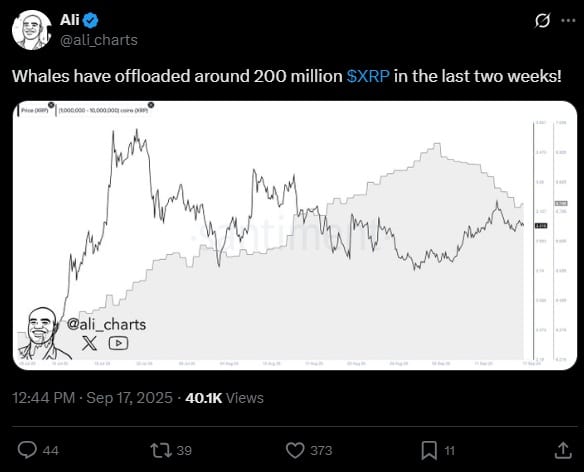
Task: Open the @ali_charts handle link
Action: [x=99, y=40]
